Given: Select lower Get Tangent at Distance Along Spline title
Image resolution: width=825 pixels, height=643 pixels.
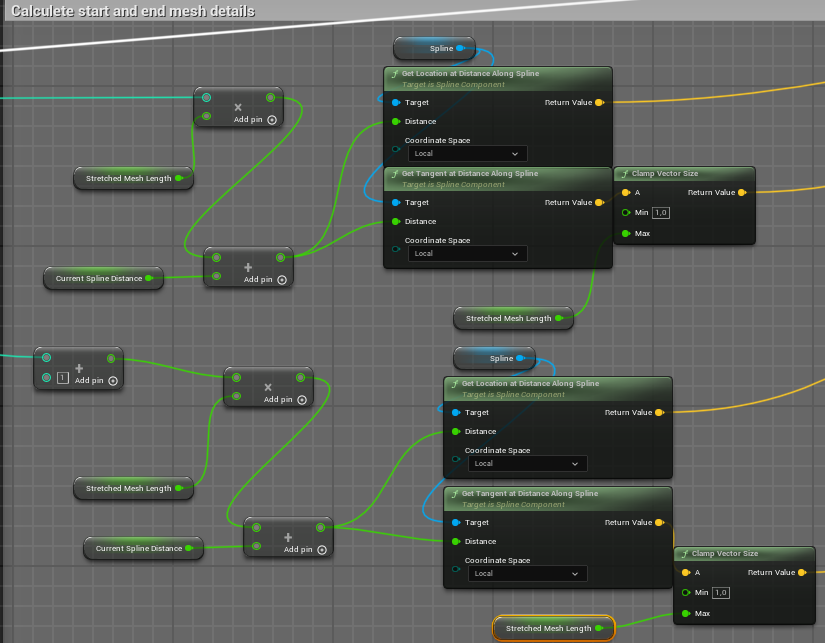Looking at the screenshot, I should (x=530, y=494).
